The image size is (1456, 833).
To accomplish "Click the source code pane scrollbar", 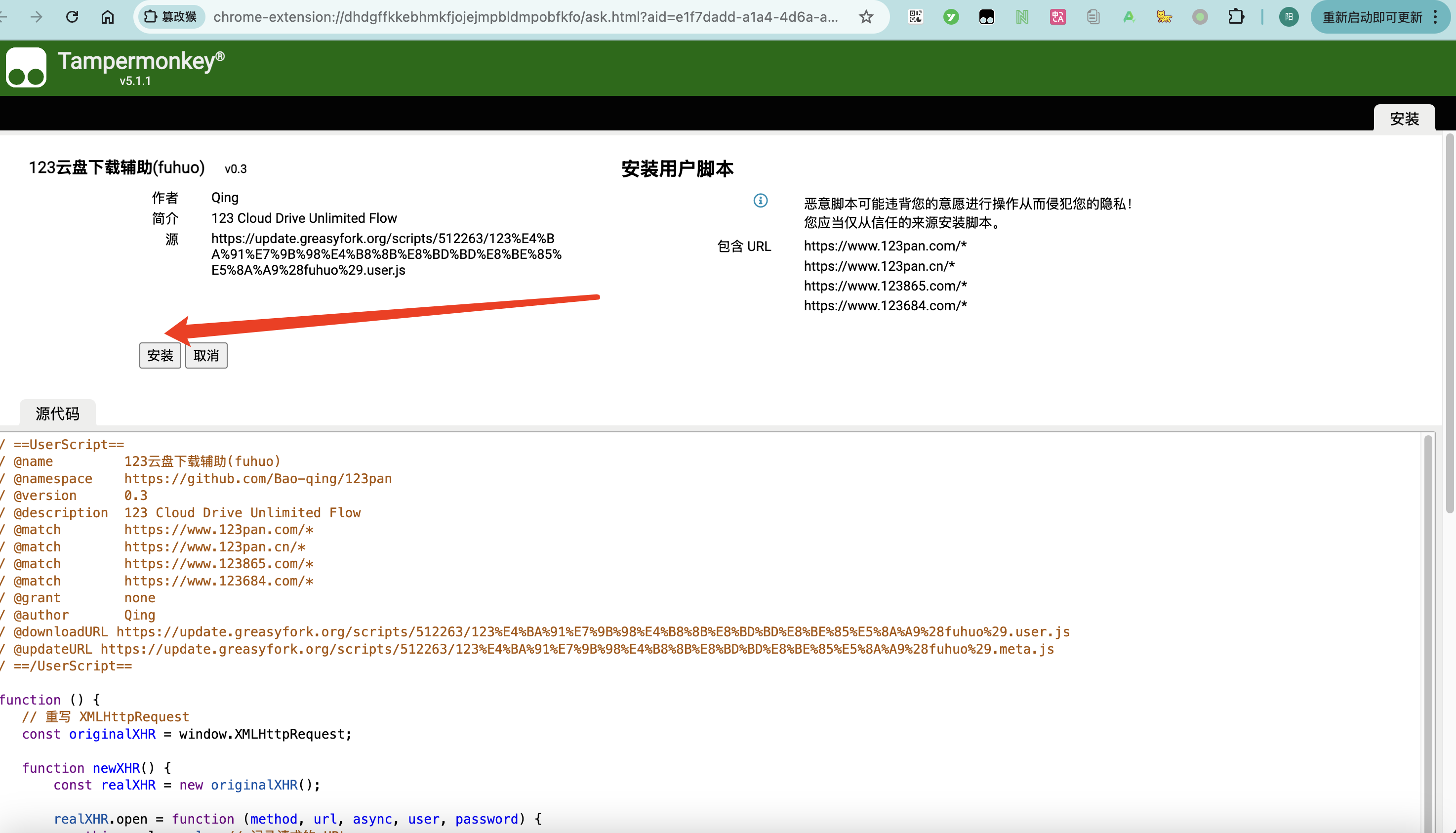I will (x=1428, y=629).
